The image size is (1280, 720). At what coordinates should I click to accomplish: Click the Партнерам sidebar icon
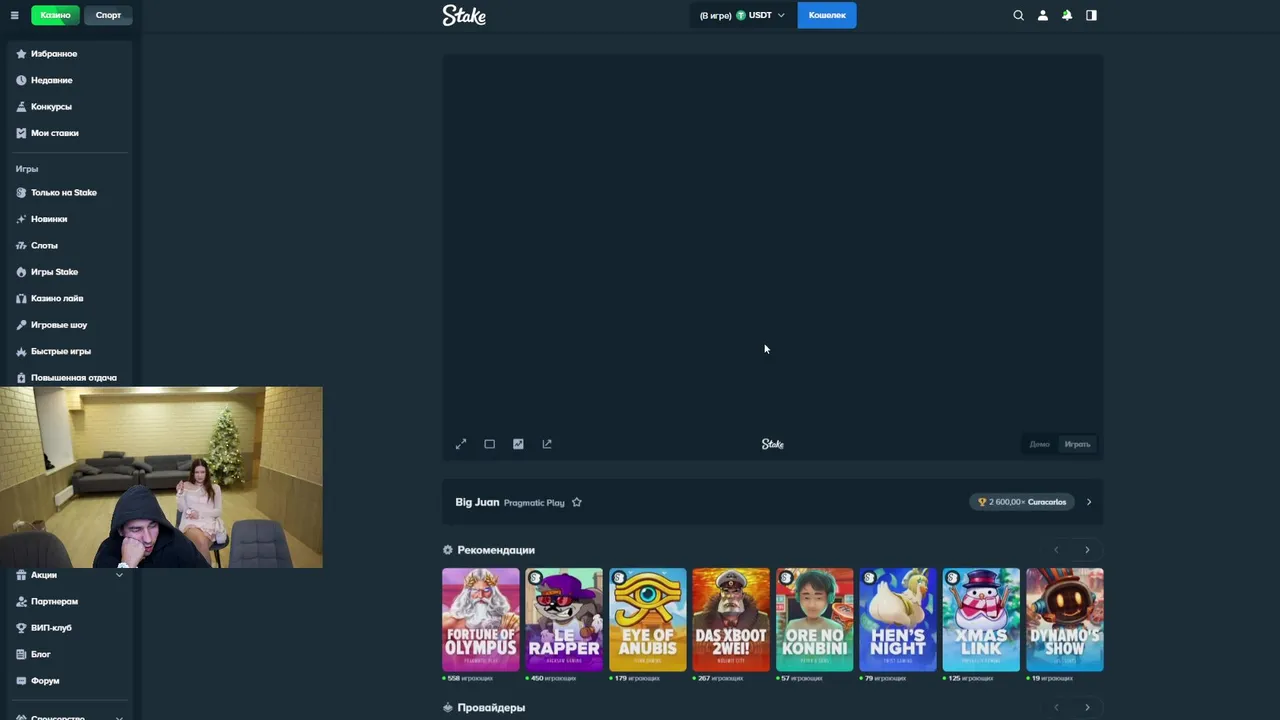pos(21,601)
